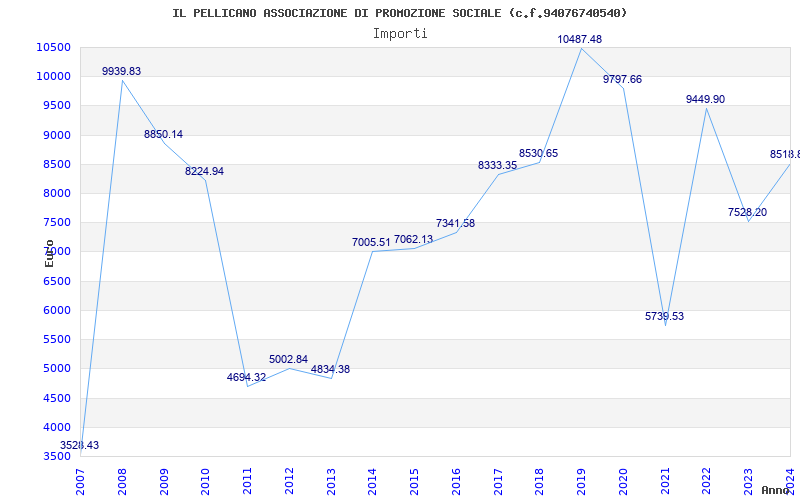Click the 8000 y-axis tick label
Image resolution: width=800 pixels, height=500 pixels.
[56, 193]
